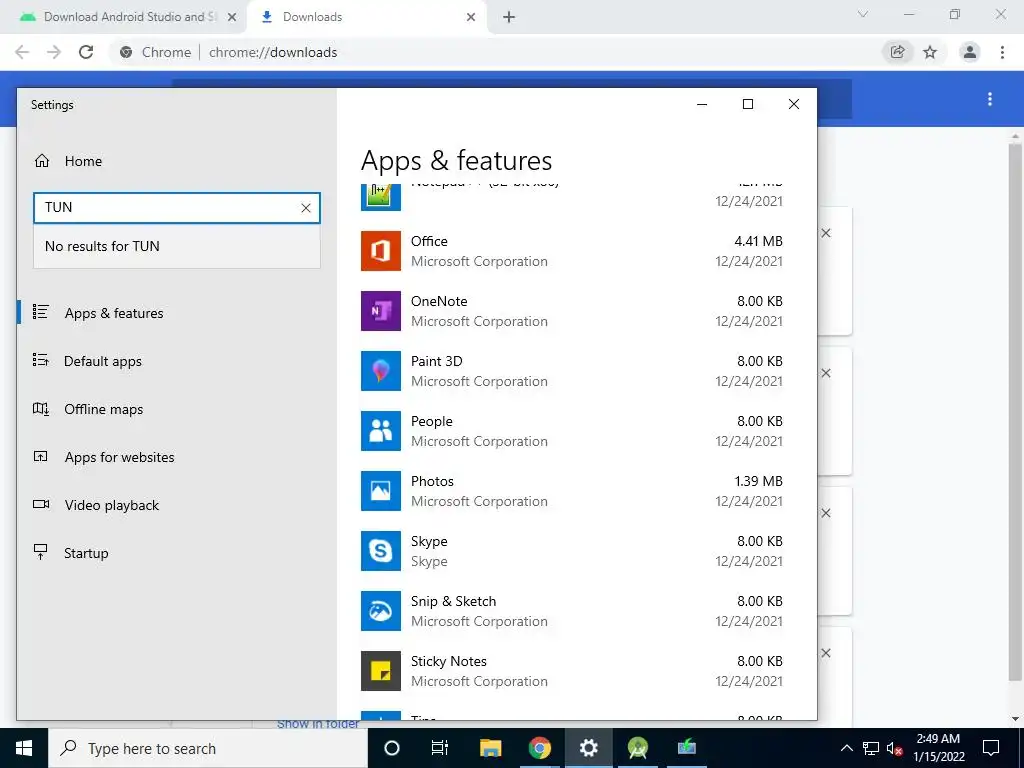Open Task View on taskbar

[x=440, y=748]
